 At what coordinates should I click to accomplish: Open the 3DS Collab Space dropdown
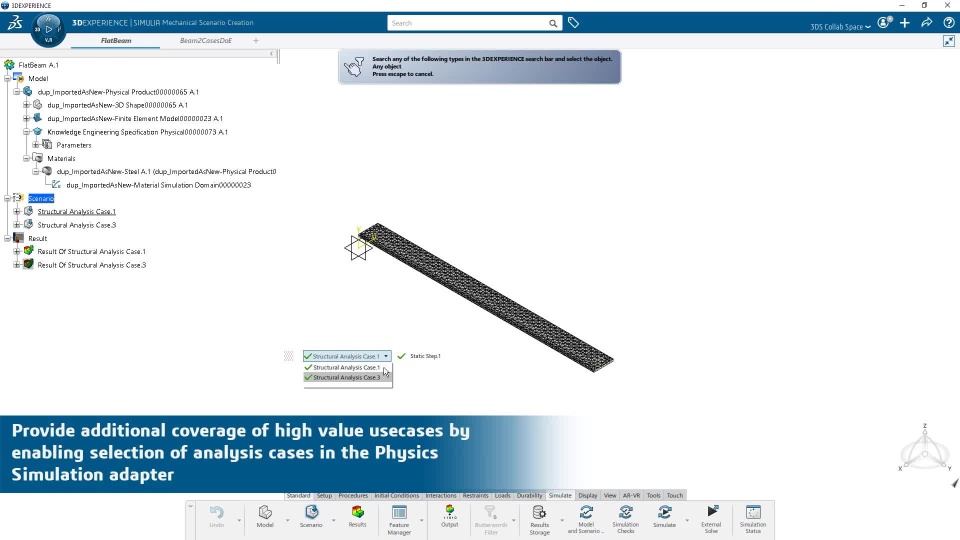click(x=840, y=27)
